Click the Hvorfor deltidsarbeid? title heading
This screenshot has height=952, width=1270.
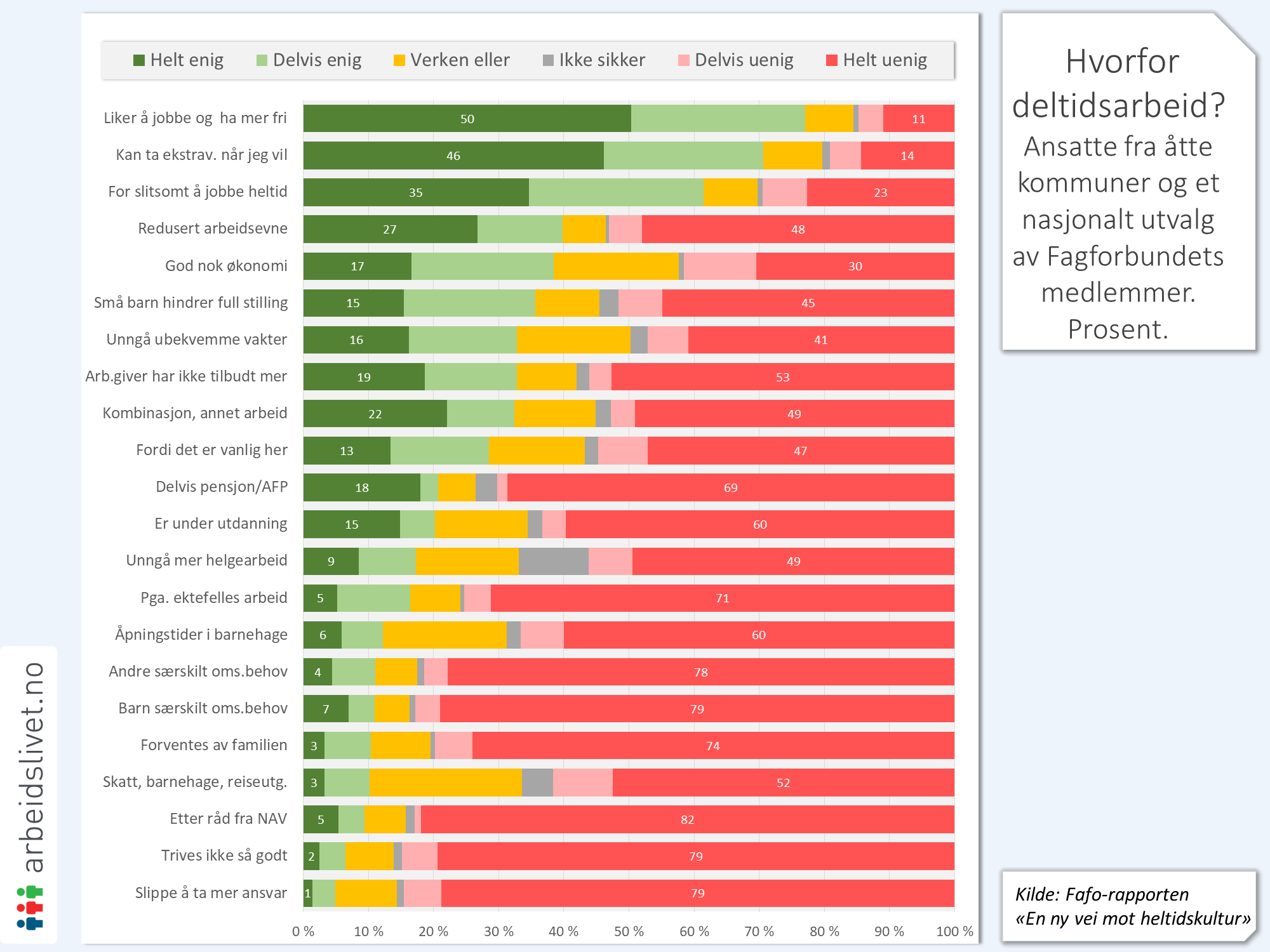point(1119,83)
